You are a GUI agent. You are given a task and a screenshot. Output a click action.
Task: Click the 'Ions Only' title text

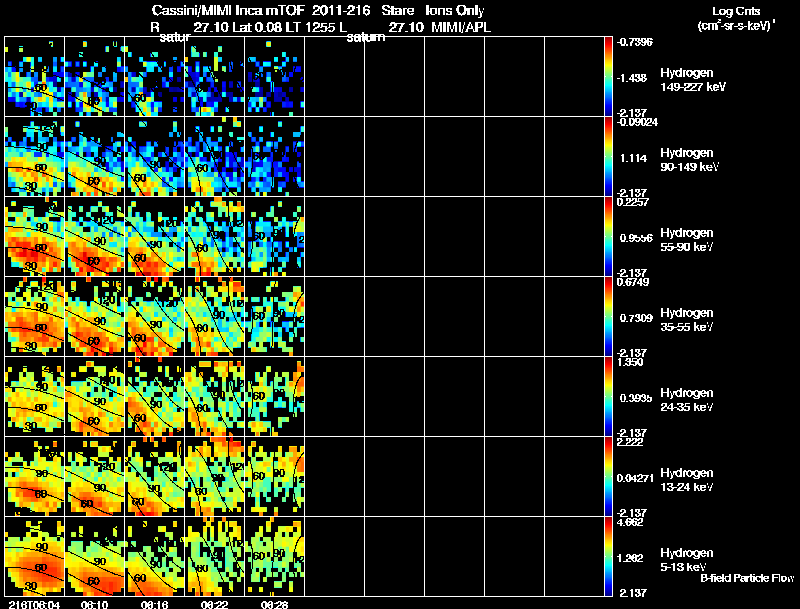tap(455, 10)
